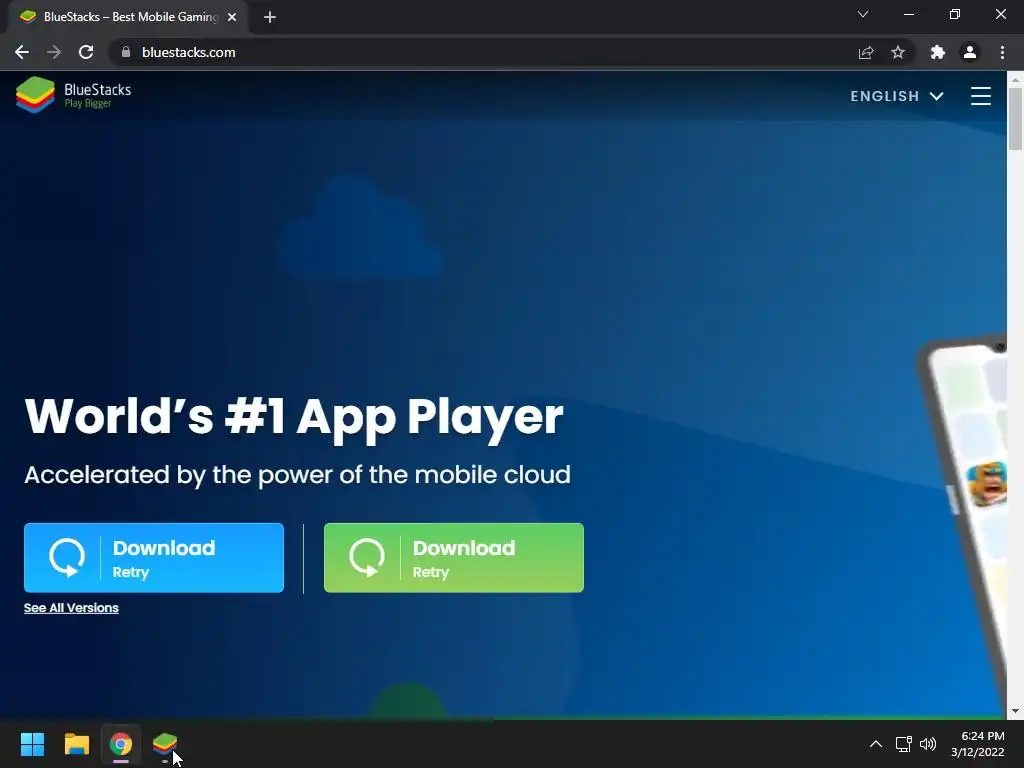This screenshot has width=1024, height=768.
Task: Open Chrome's three-dot menu
Action: pos(1002,52)
